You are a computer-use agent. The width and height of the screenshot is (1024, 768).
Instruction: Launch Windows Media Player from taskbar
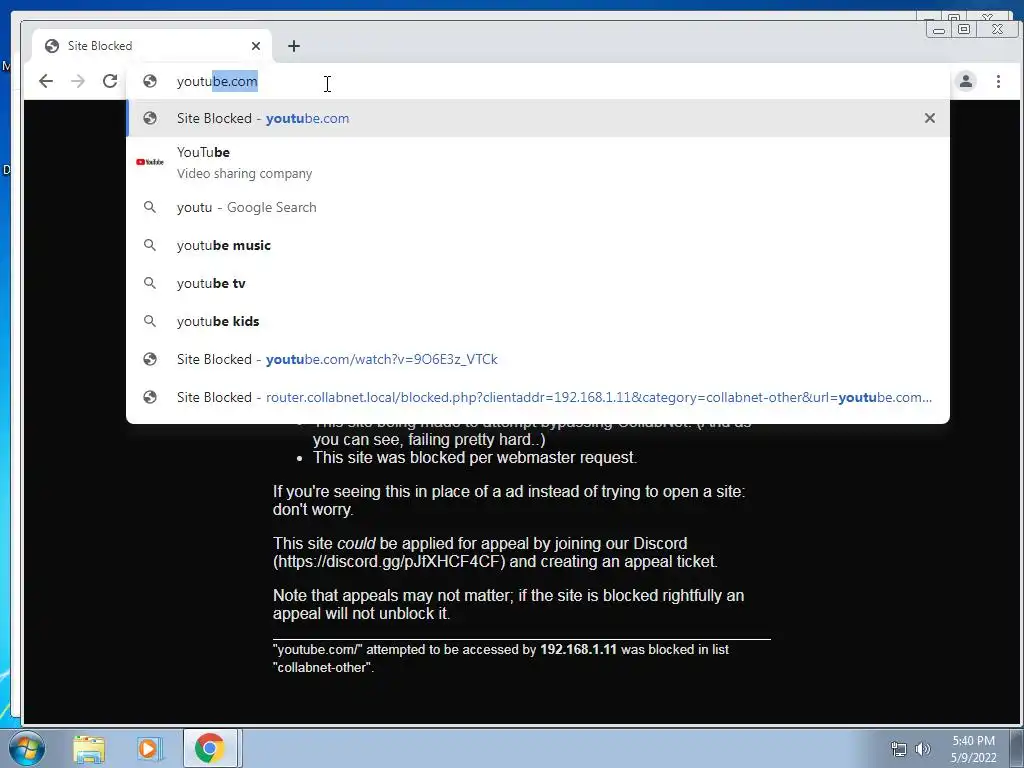click(x=149, y=749)
